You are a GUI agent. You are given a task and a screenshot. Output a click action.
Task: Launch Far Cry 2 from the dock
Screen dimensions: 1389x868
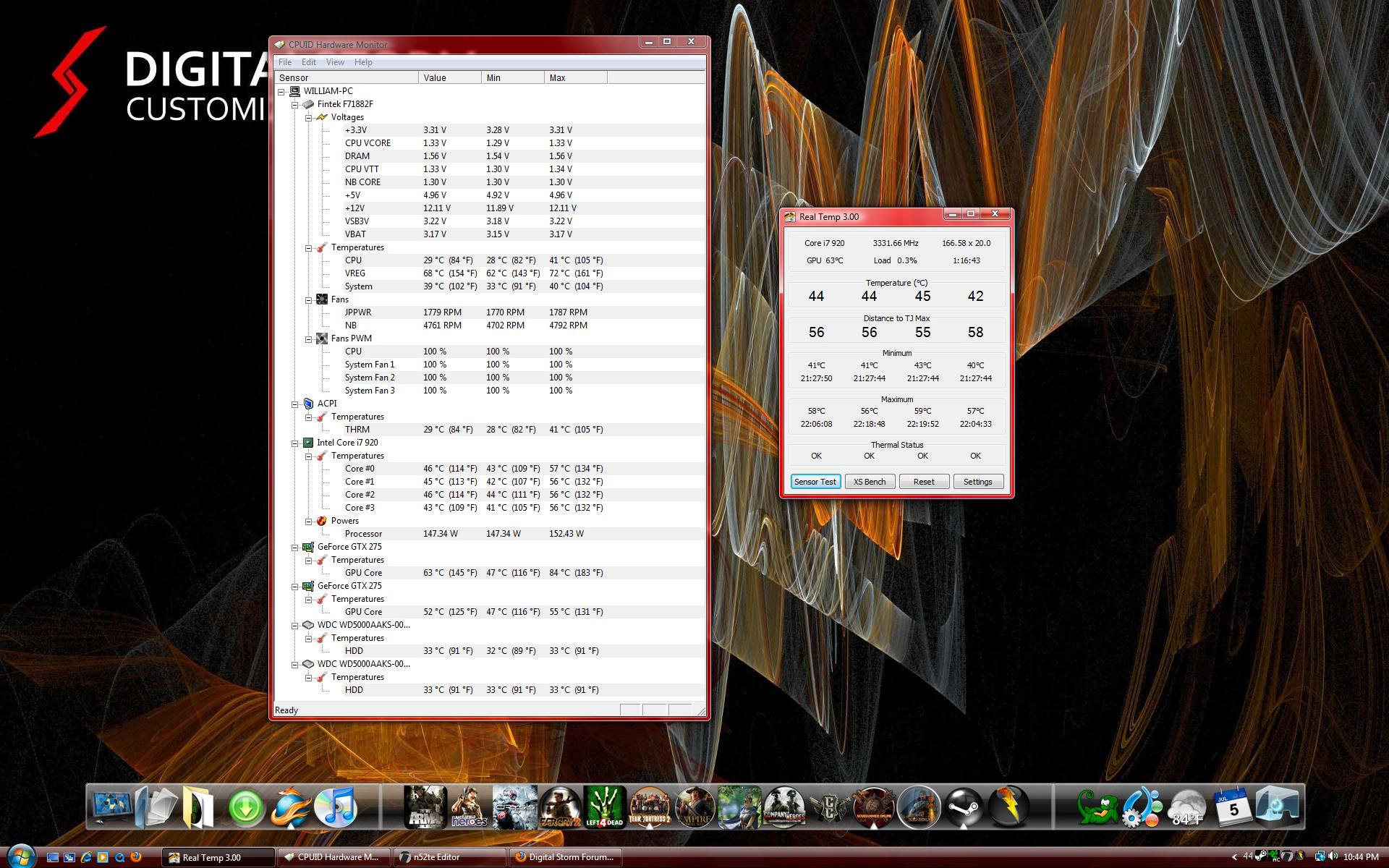point(560,807)
